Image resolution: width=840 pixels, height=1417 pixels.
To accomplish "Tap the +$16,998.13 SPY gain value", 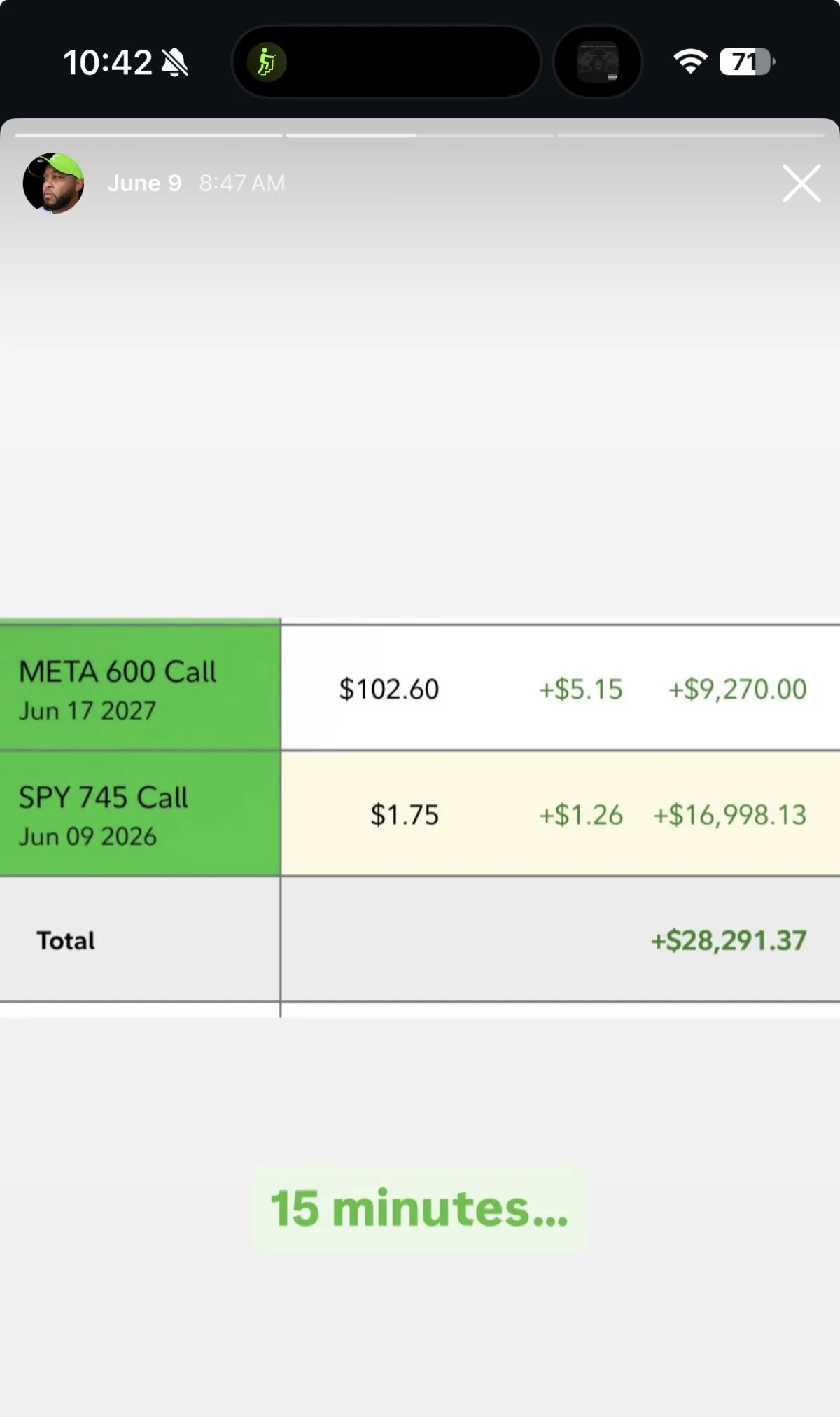I will click(729, 814).
